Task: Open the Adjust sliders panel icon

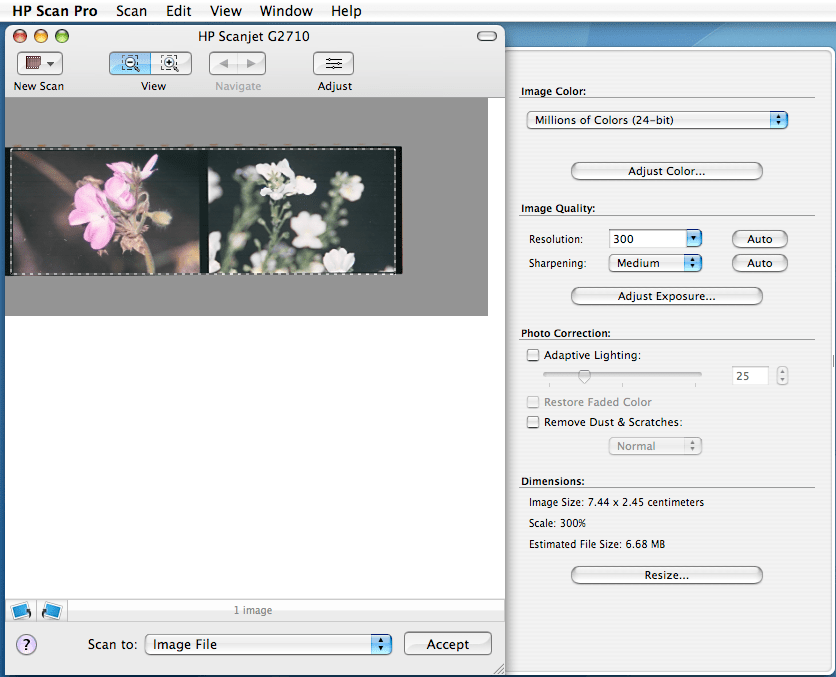Action: [x=334, y=63]
